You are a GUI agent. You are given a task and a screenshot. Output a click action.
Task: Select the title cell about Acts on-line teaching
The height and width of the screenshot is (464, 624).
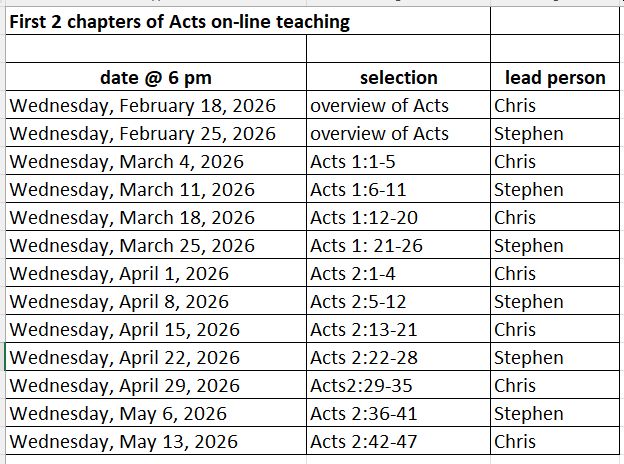180,21
